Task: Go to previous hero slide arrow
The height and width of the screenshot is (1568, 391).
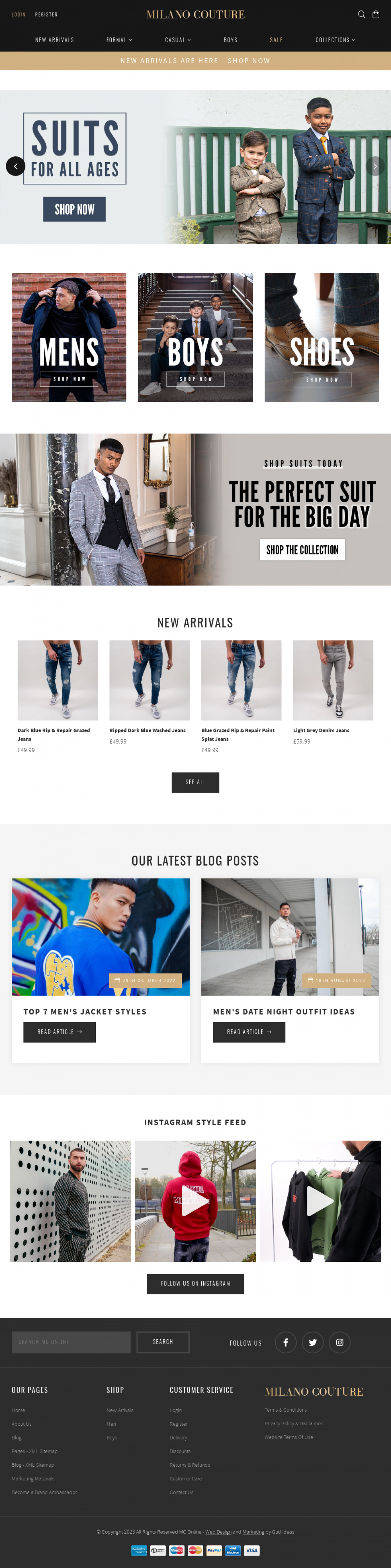Action: point(15,166)
